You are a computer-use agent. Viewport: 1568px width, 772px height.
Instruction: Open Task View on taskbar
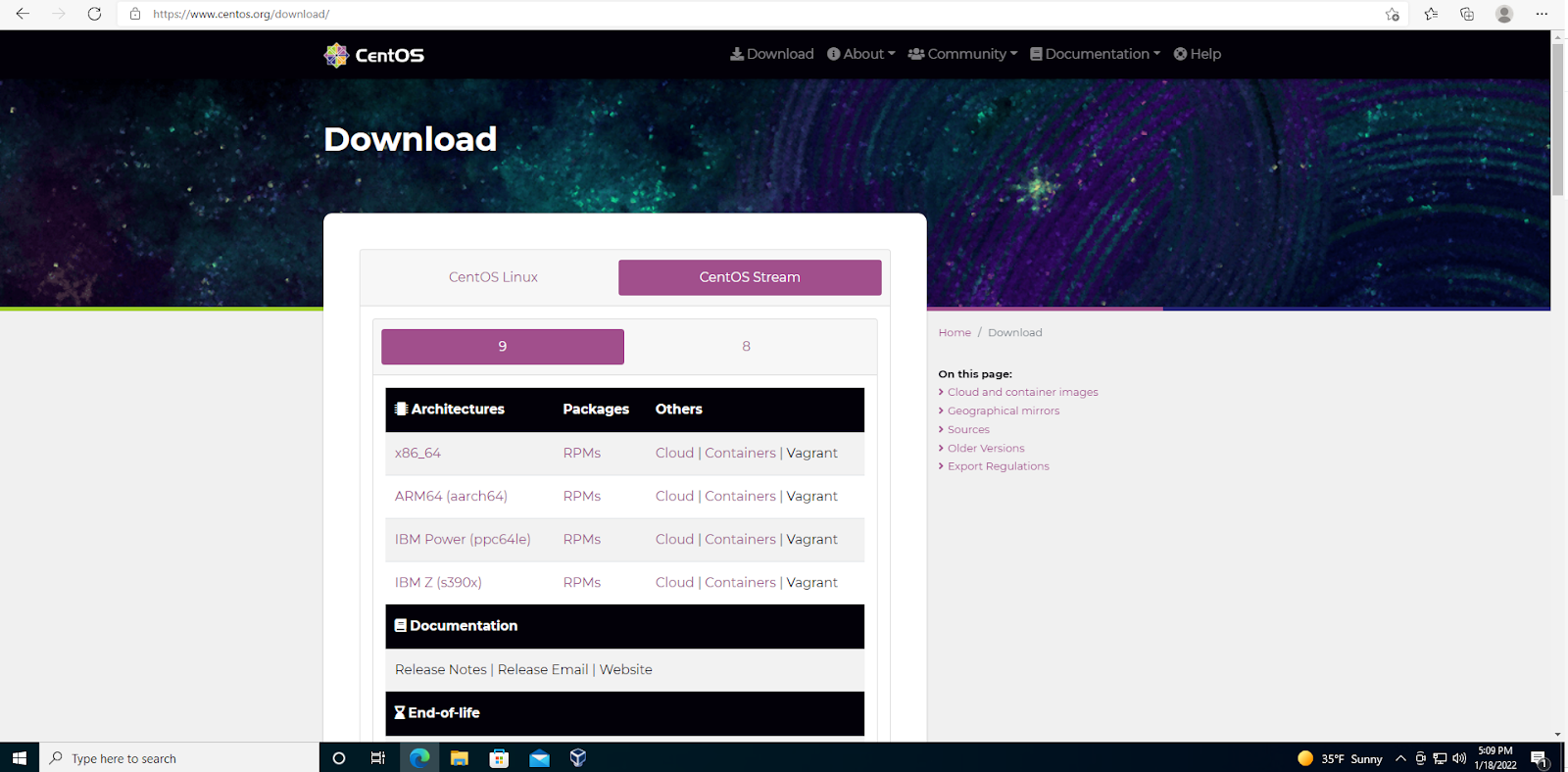coord(378,757)
